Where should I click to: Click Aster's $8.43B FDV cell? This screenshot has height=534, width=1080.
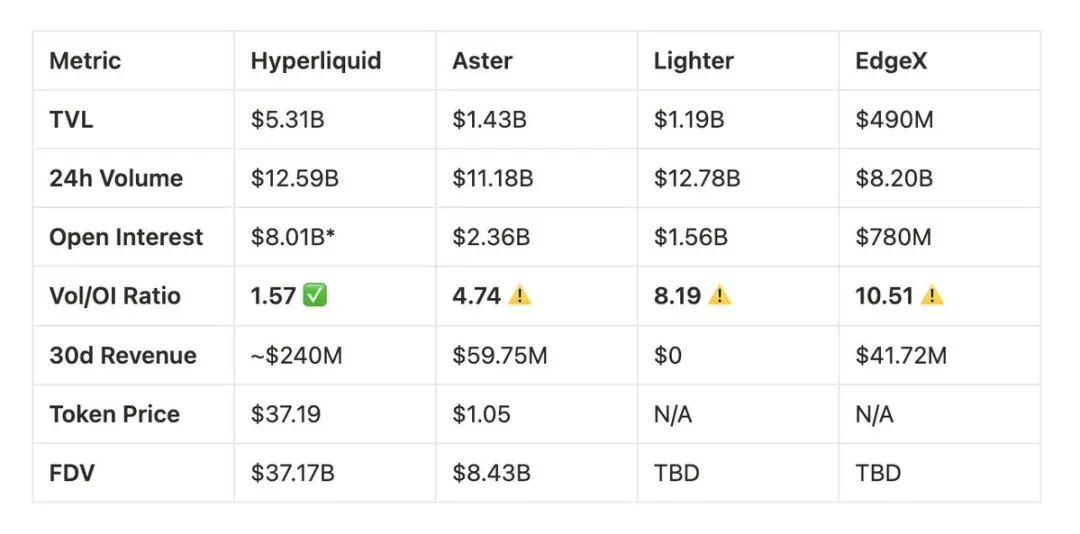click(491, 473)
